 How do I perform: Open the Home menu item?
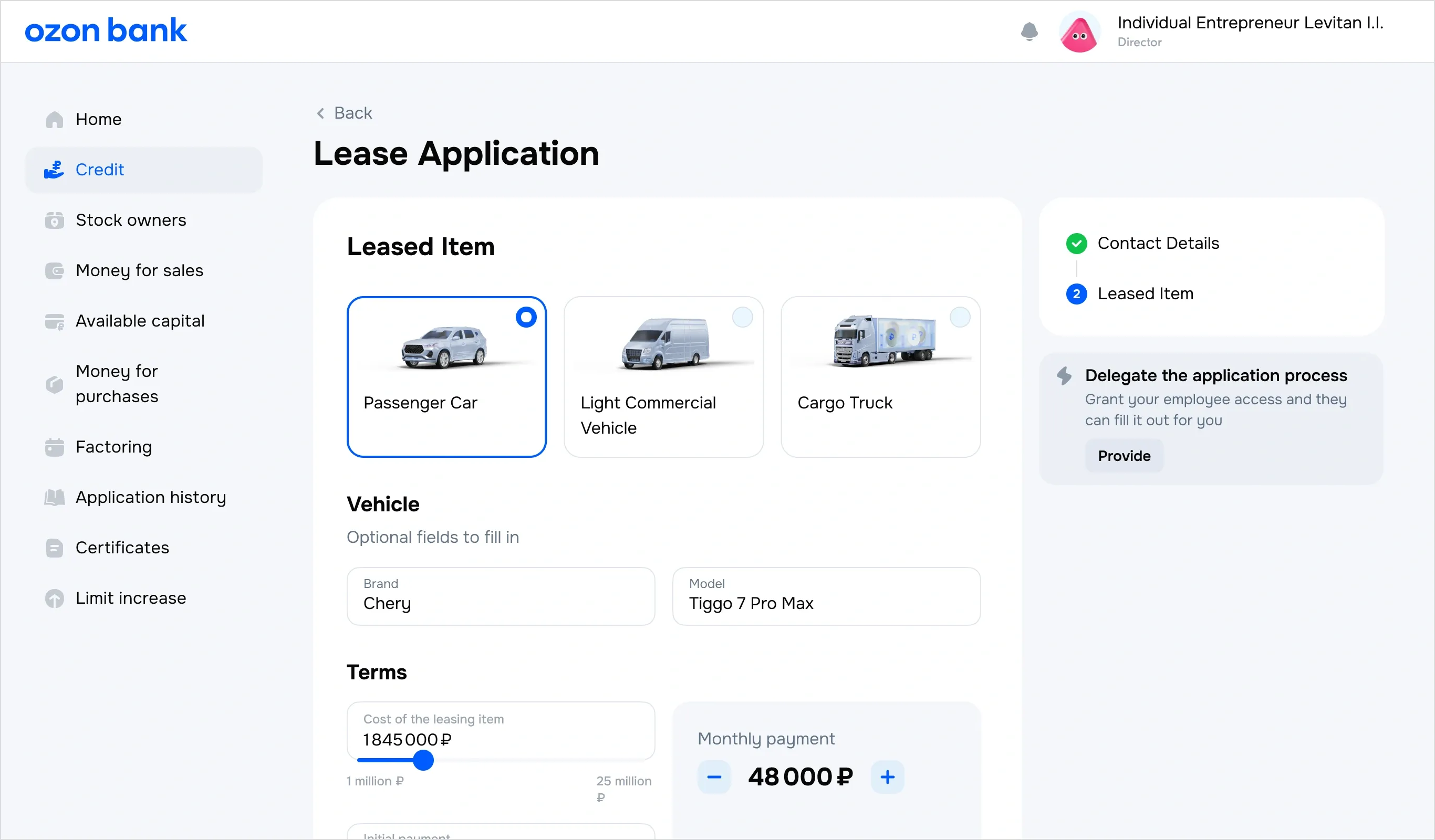pyautogui.click(x=144, y=120)
